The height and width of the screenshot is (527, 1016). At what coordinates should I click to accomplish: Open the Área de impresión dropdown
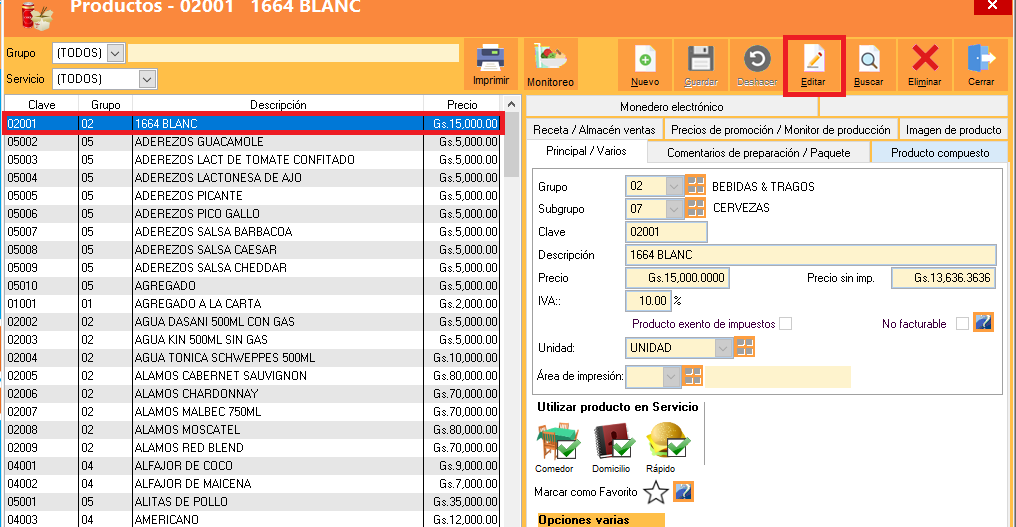tap(671, 377)
